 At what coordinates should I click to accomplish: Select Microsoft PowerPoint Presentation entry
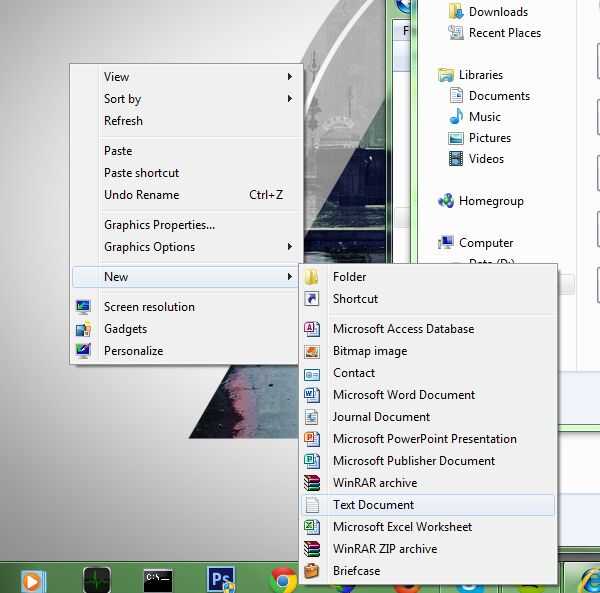click(x=428, y=439)
